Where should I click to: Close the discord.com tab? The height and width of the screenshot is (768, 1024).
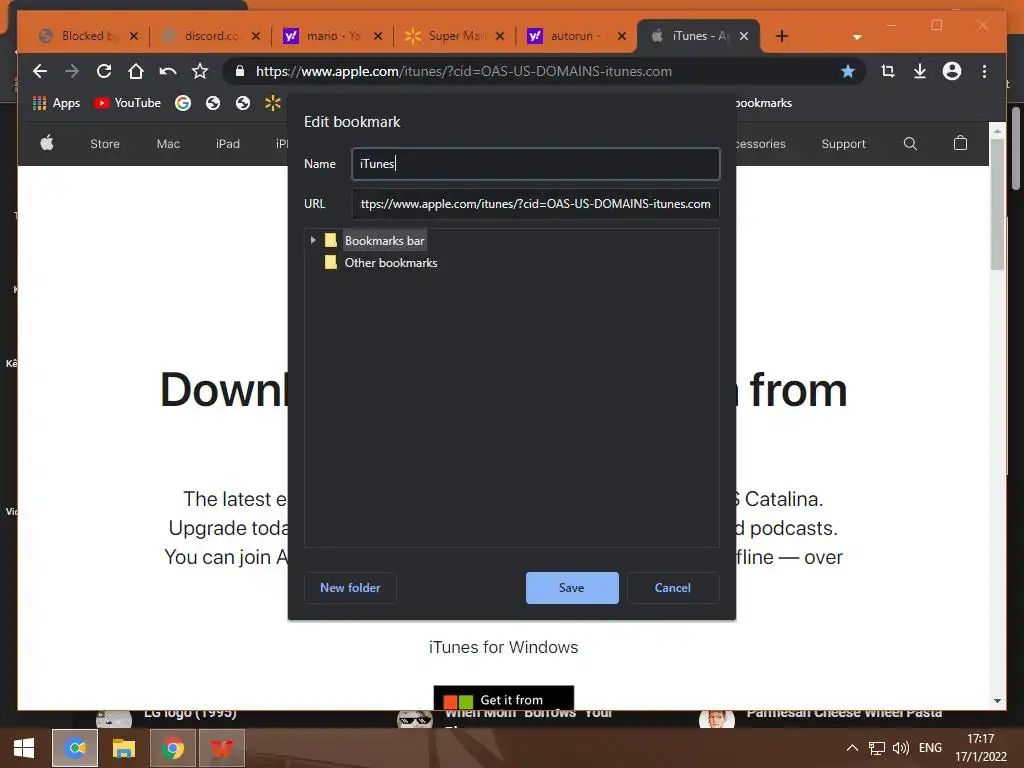point(255,36)
